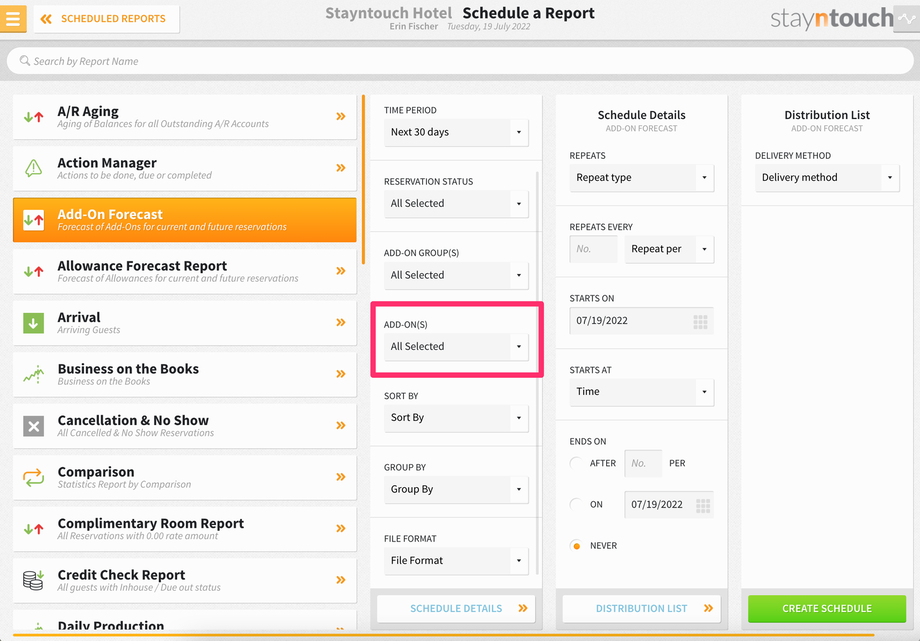Click Arrival row double-chevron arrow
920x641 pixels.
pos(341,322)
